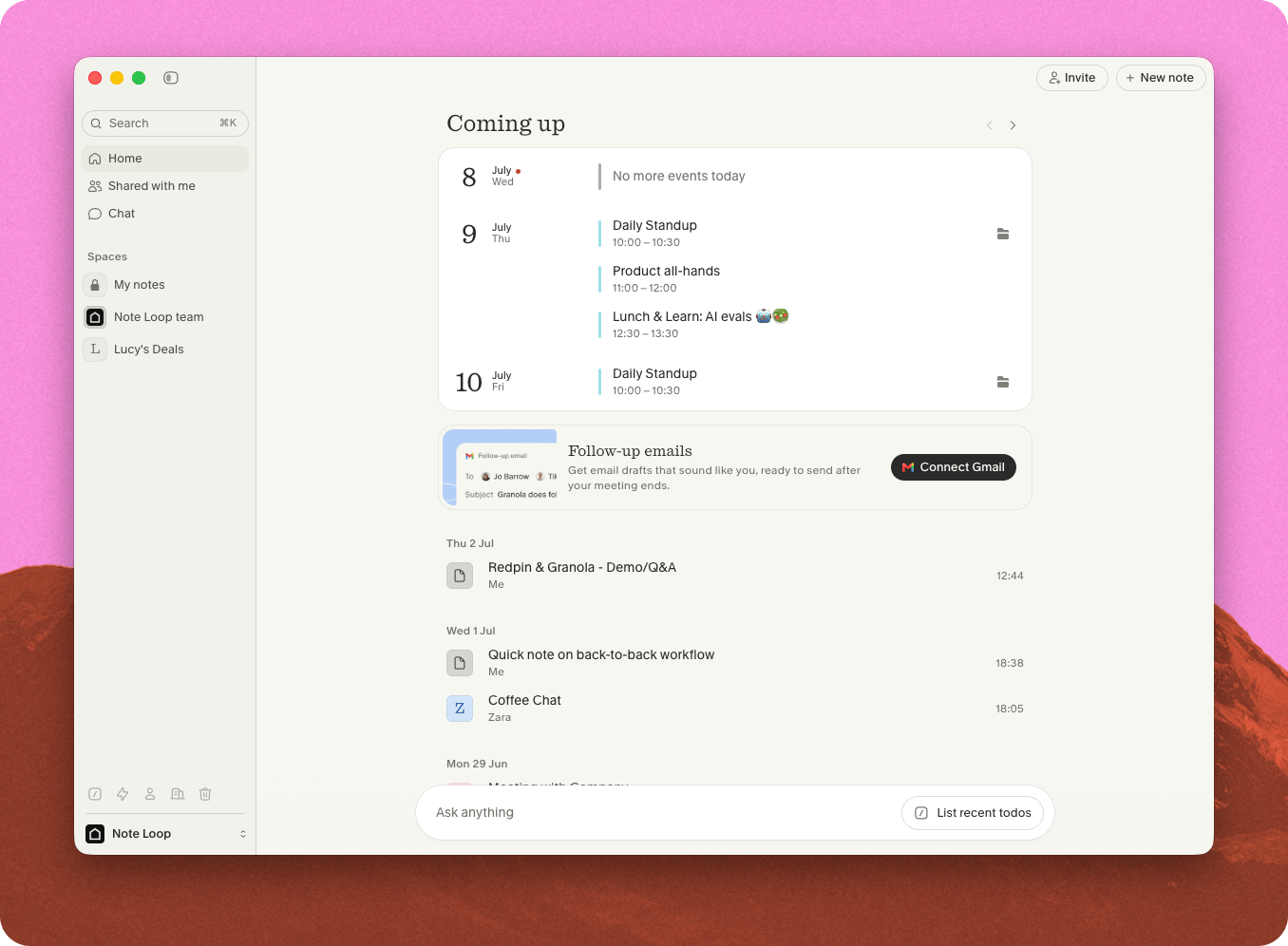Click the Wed 1 Jul date header
Screen dimensions: 1288x946
[x=471, y=631]
